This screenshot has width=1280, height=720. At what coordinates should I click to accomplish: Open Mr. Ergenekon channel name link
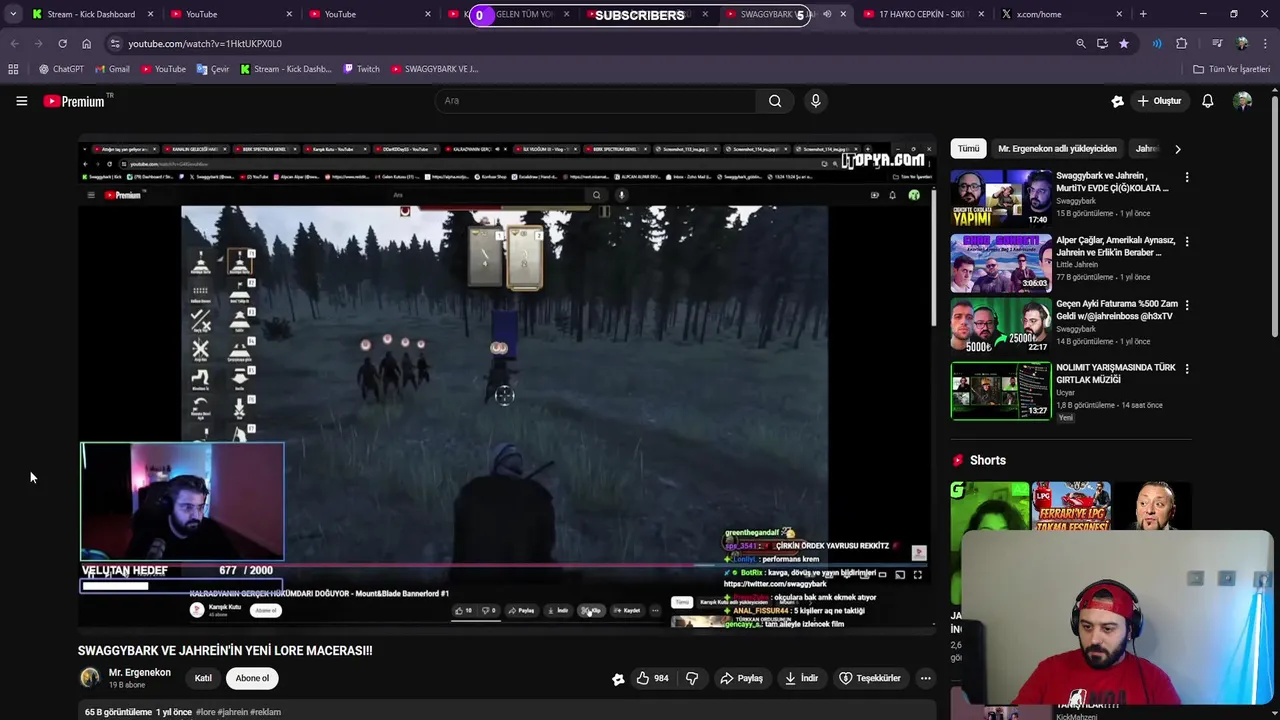(x=139, y=672)
